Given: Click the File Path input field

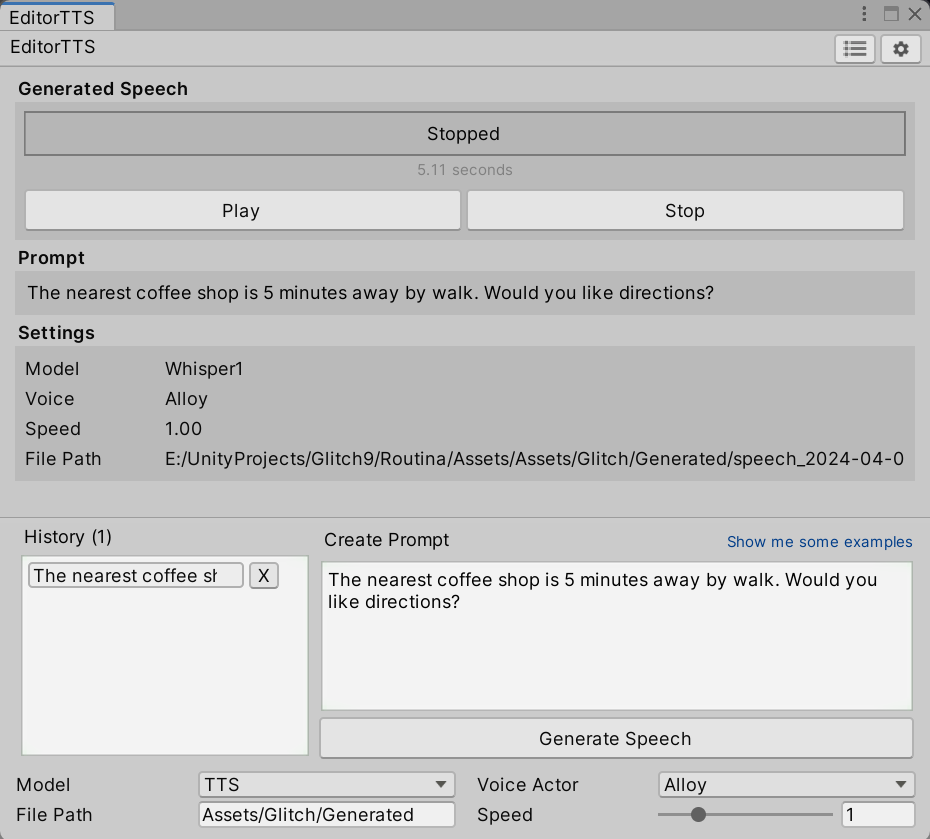Looking at the screenshot, I should click(x=326, y=815).
